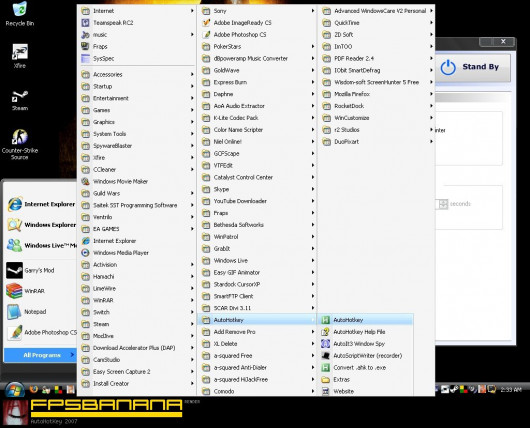The height and width of the screenshot is (428, 530).
Task: Launch Counter-Strike Source desktop icon
Action: pyautogui.click(x=20, y=144)
